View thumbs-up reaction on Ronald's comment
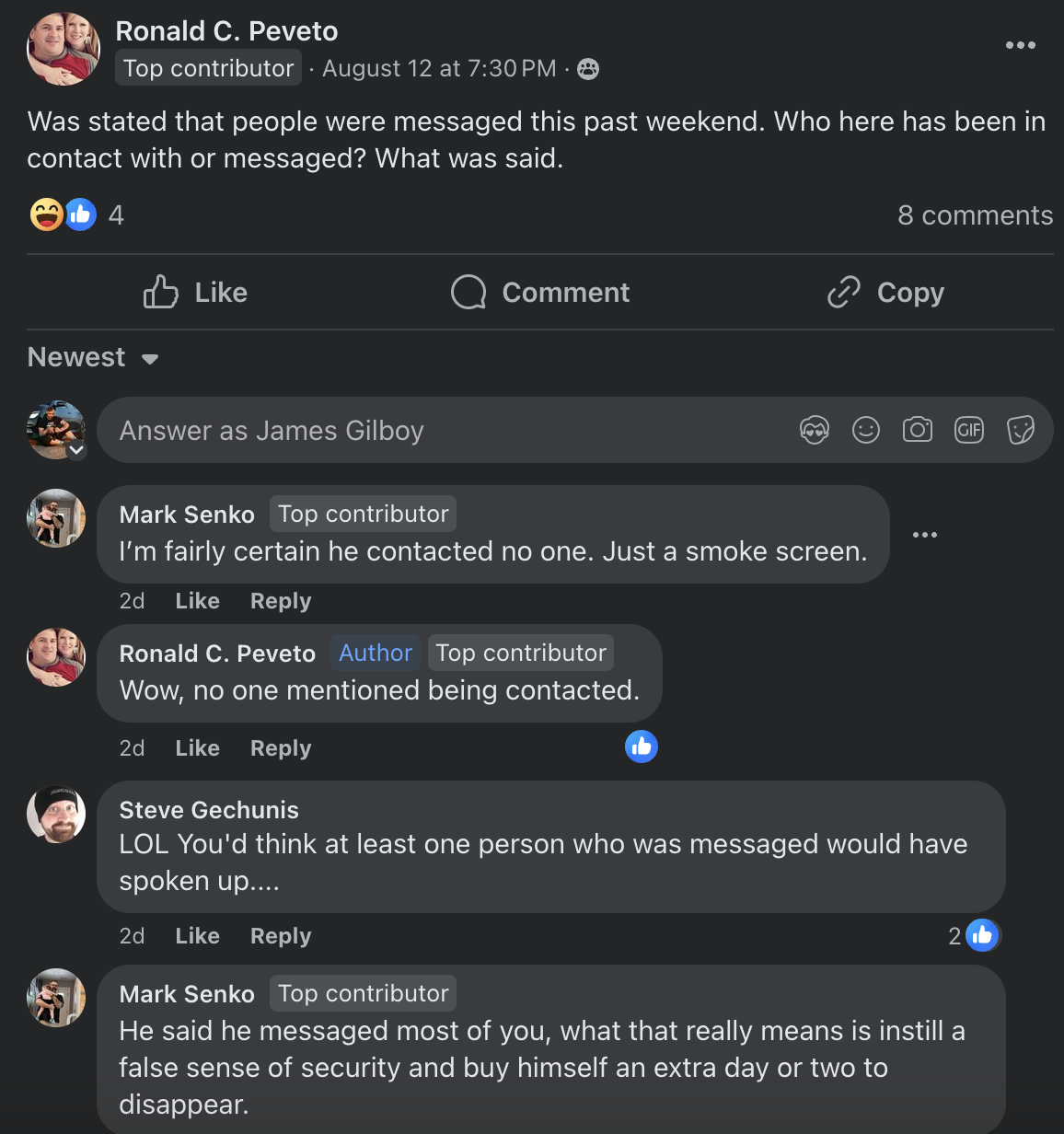The height and width of the screenshot is (1134, 1064). [642, 746]
